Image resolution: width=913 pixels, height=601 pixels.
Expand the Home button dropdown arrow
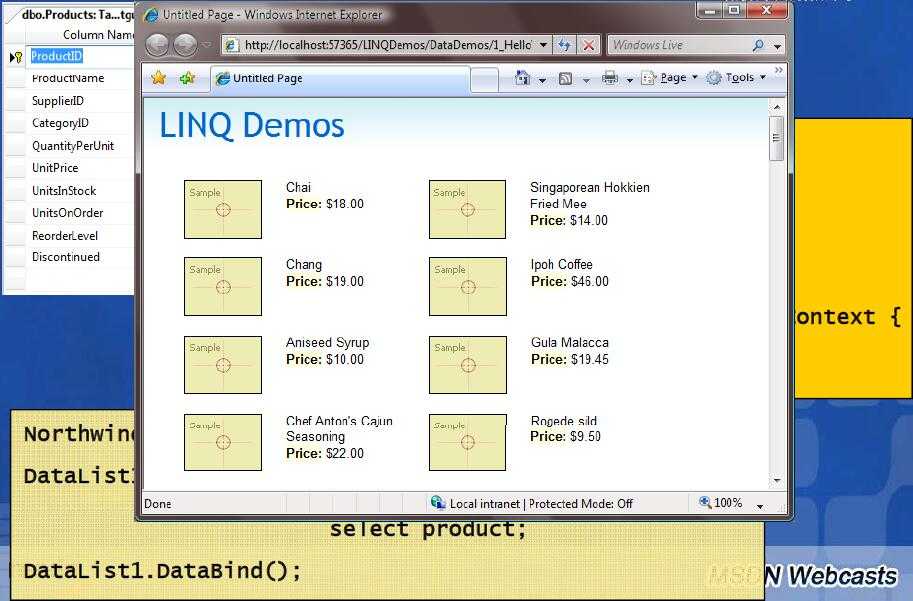coord(542,79)
